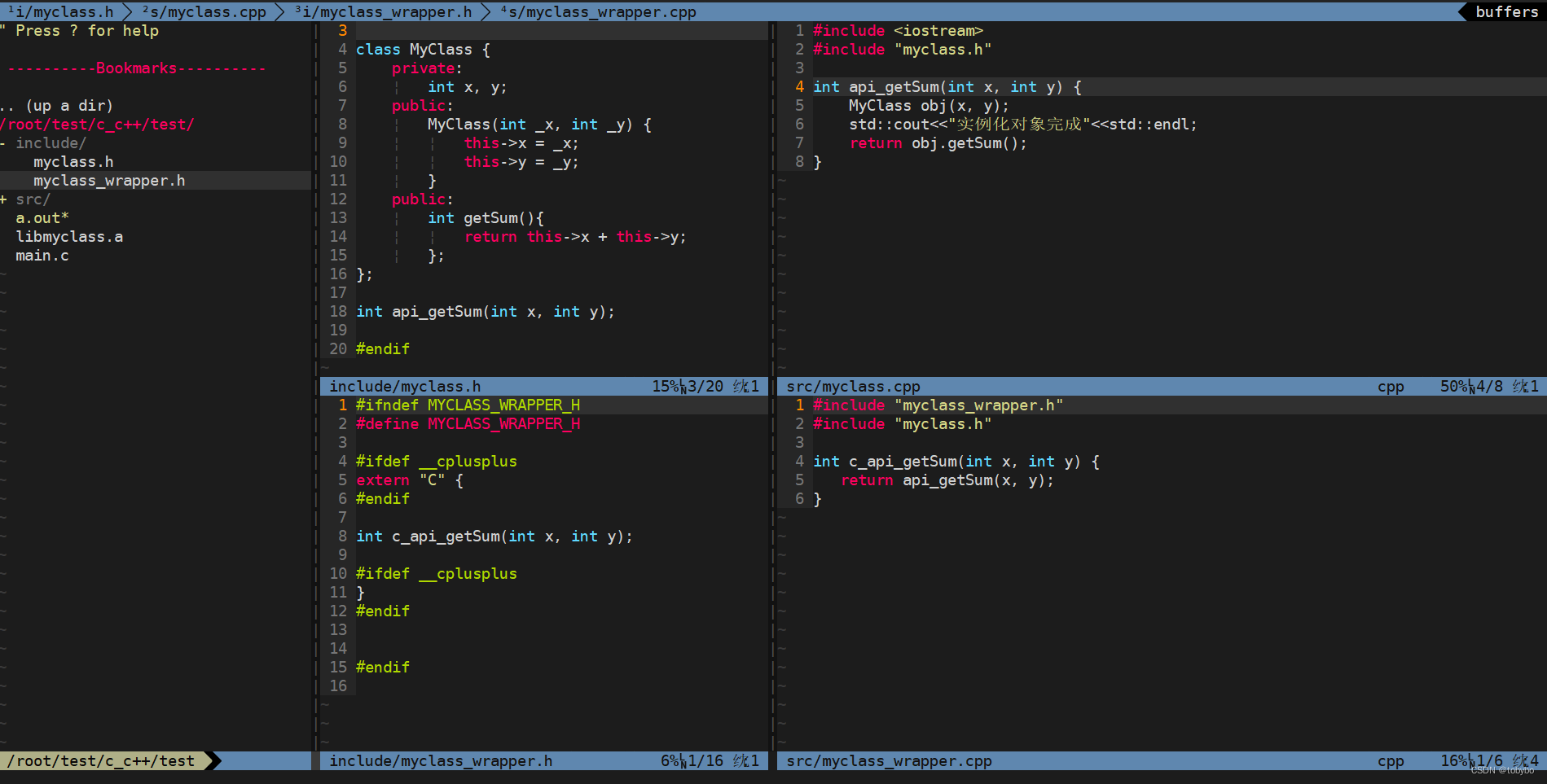Place cursor on 'private:' line

click(x=427, y=68)
